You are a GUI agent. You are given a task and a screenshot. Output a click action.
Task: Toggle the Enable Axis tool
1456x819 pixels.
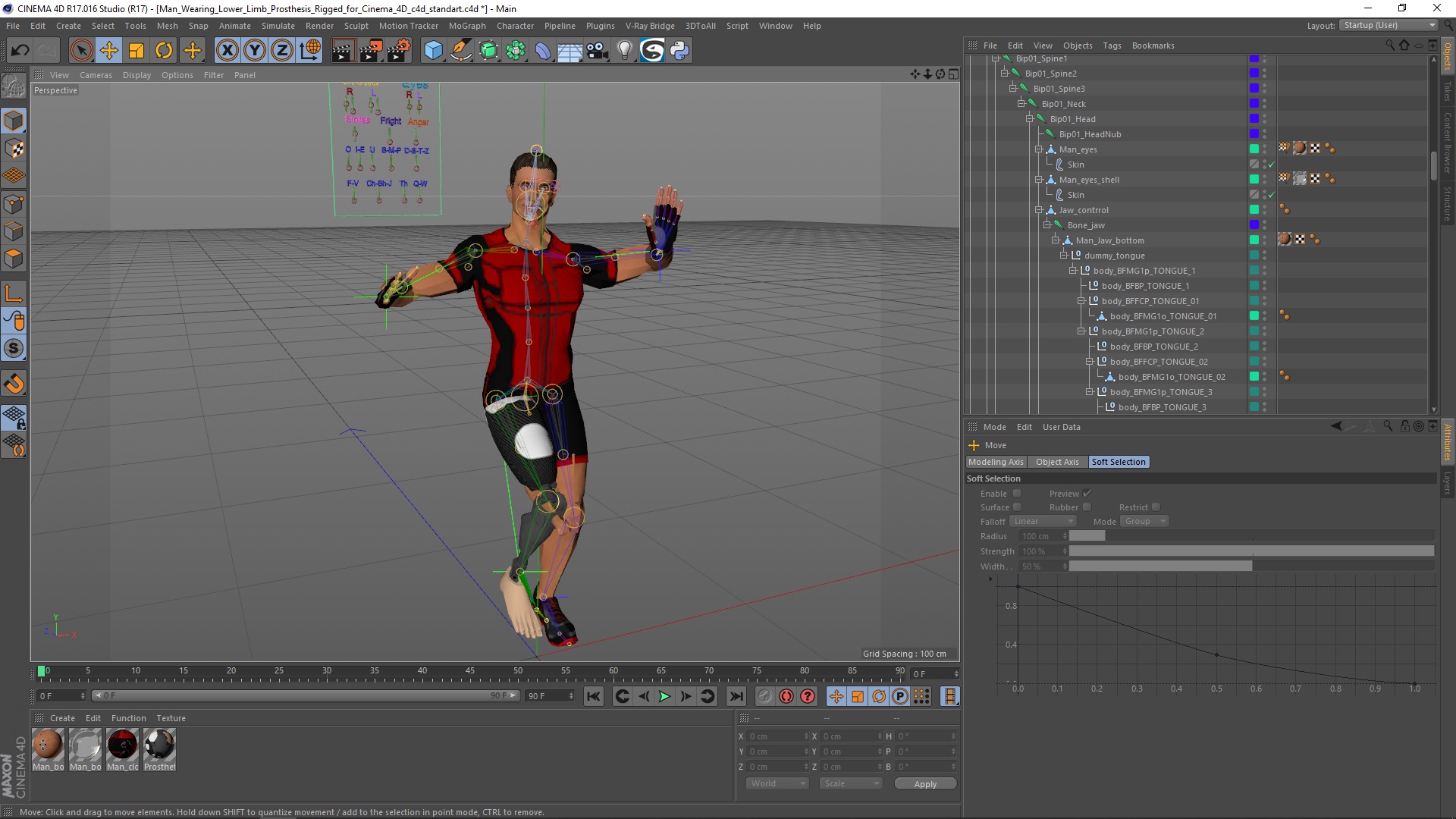(14, 293)
